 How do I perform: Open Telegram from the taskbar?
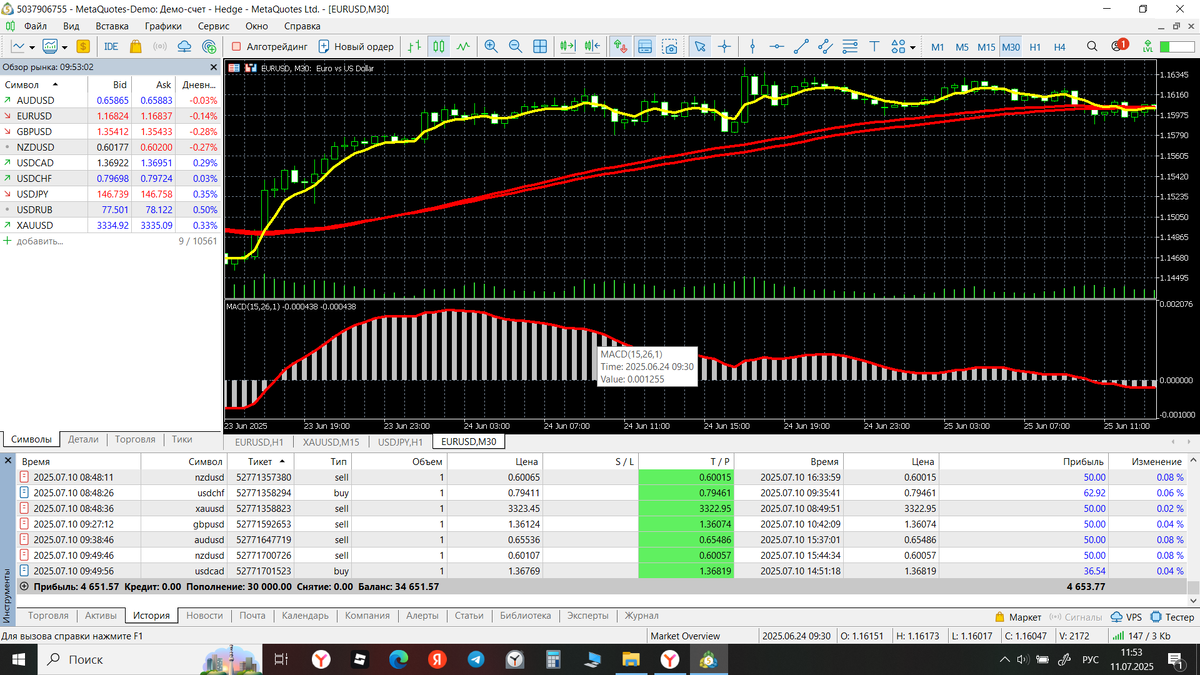click(x=475, y=659)
